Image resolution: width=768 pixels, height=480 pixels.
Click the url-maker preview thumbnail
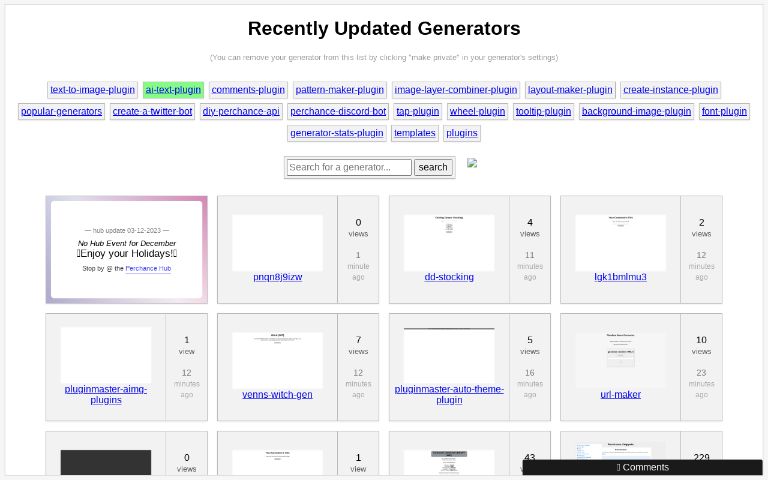tap(620, 360)
